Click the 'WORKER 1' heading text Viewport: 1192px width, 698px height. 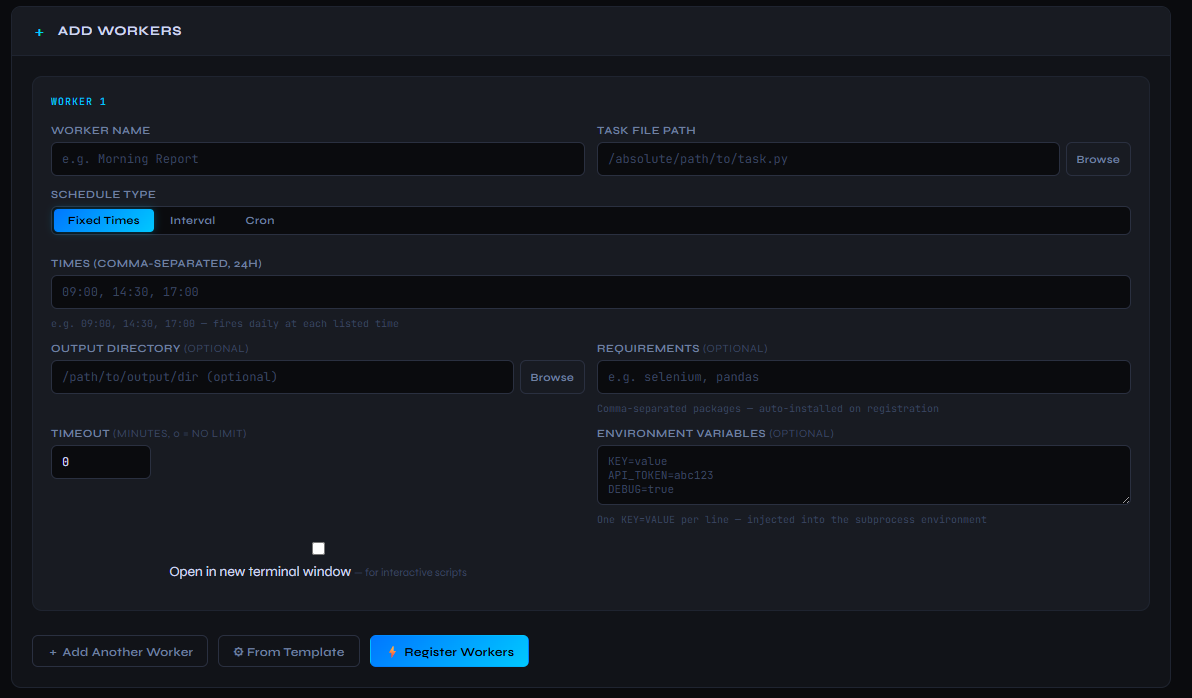pos(78,102)
